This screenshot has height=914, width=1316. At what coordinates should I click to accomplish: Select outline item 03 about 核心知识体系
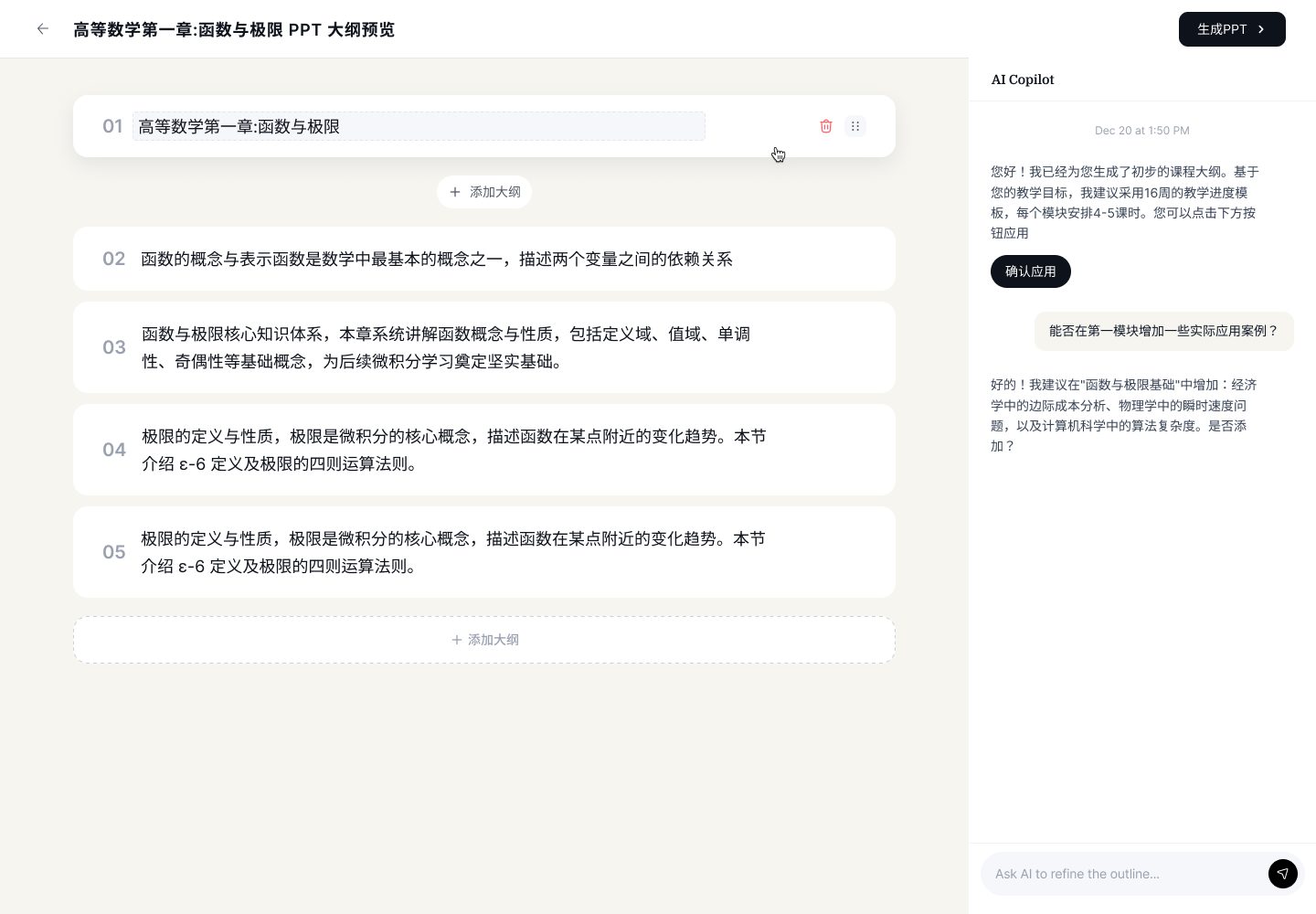[x=446, y=347]
